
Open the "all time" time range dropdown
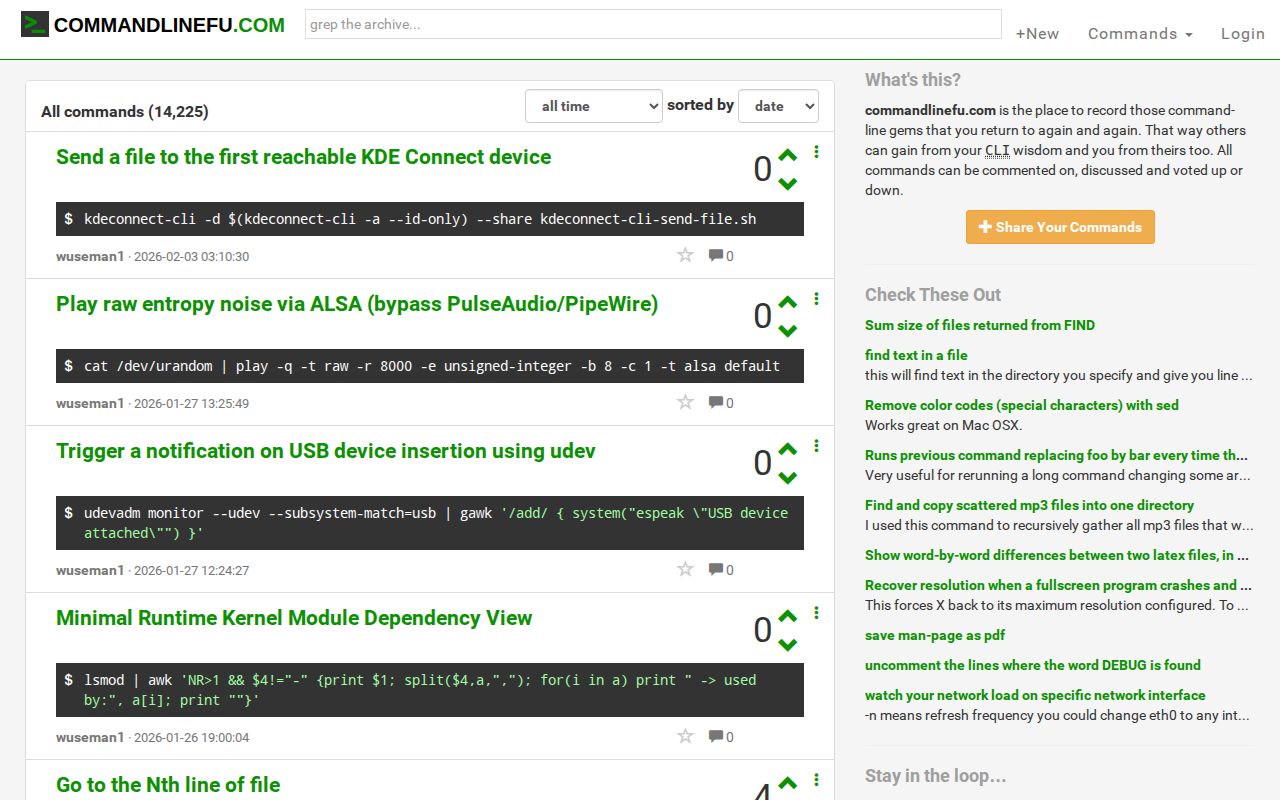pos(593,106)
